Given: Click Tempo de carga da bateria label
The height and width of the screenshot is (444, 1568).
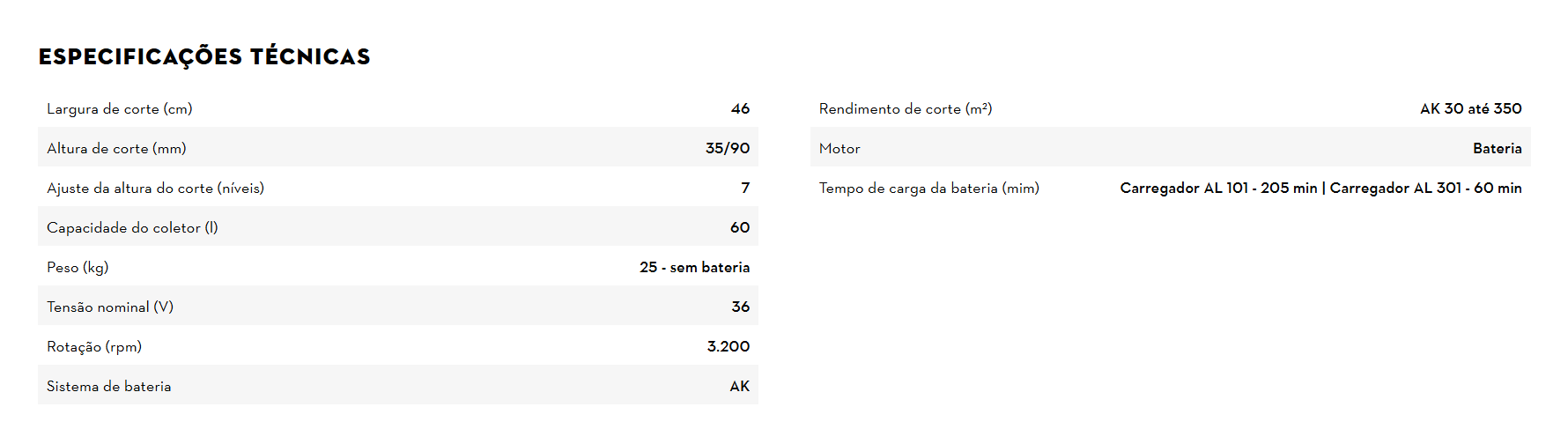Looking at the screenshot, I should point(928,189).
